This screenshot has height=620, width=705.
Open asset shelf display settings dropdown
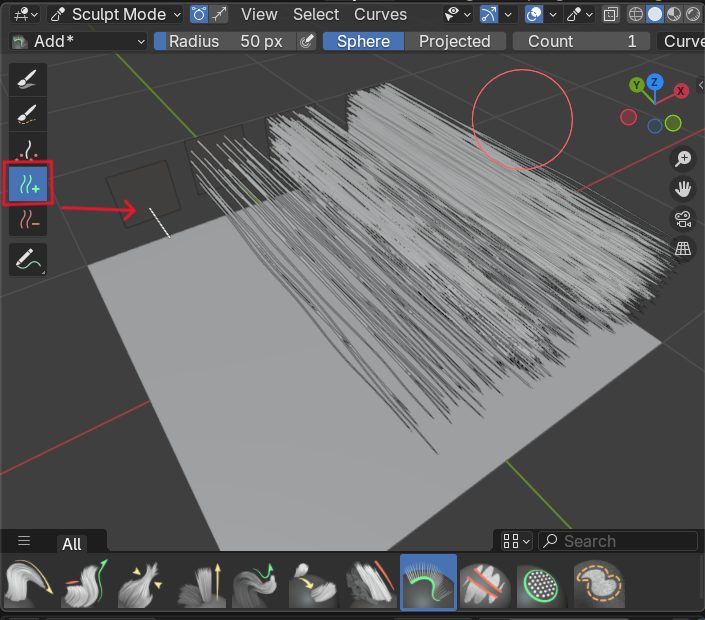click(516, 541)
